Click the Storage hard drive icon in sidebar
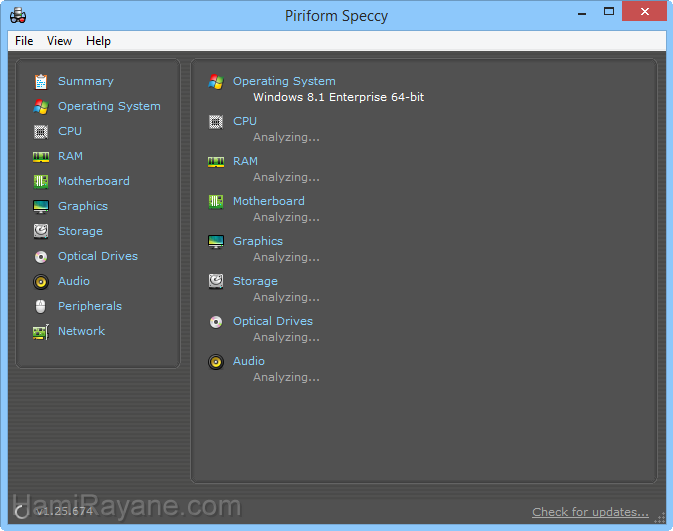Viewport: 673px width, 531px height. pyautogui.click(x=41, y=231)
